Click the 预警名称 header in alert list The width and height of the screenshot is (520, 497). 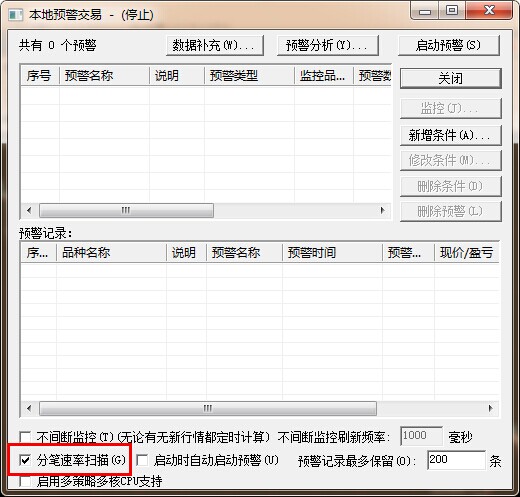104,76
